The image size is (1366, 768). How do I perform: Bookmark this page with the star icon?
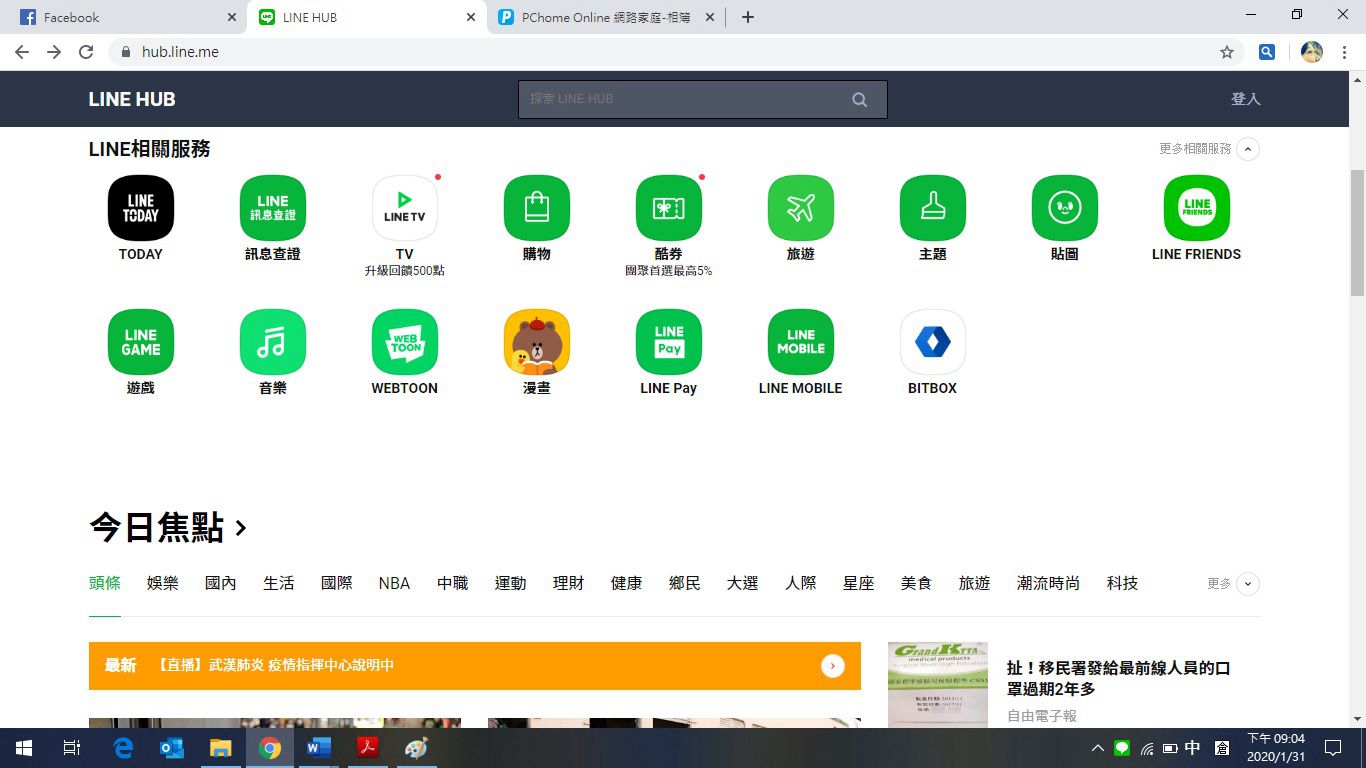(1227, 52)
